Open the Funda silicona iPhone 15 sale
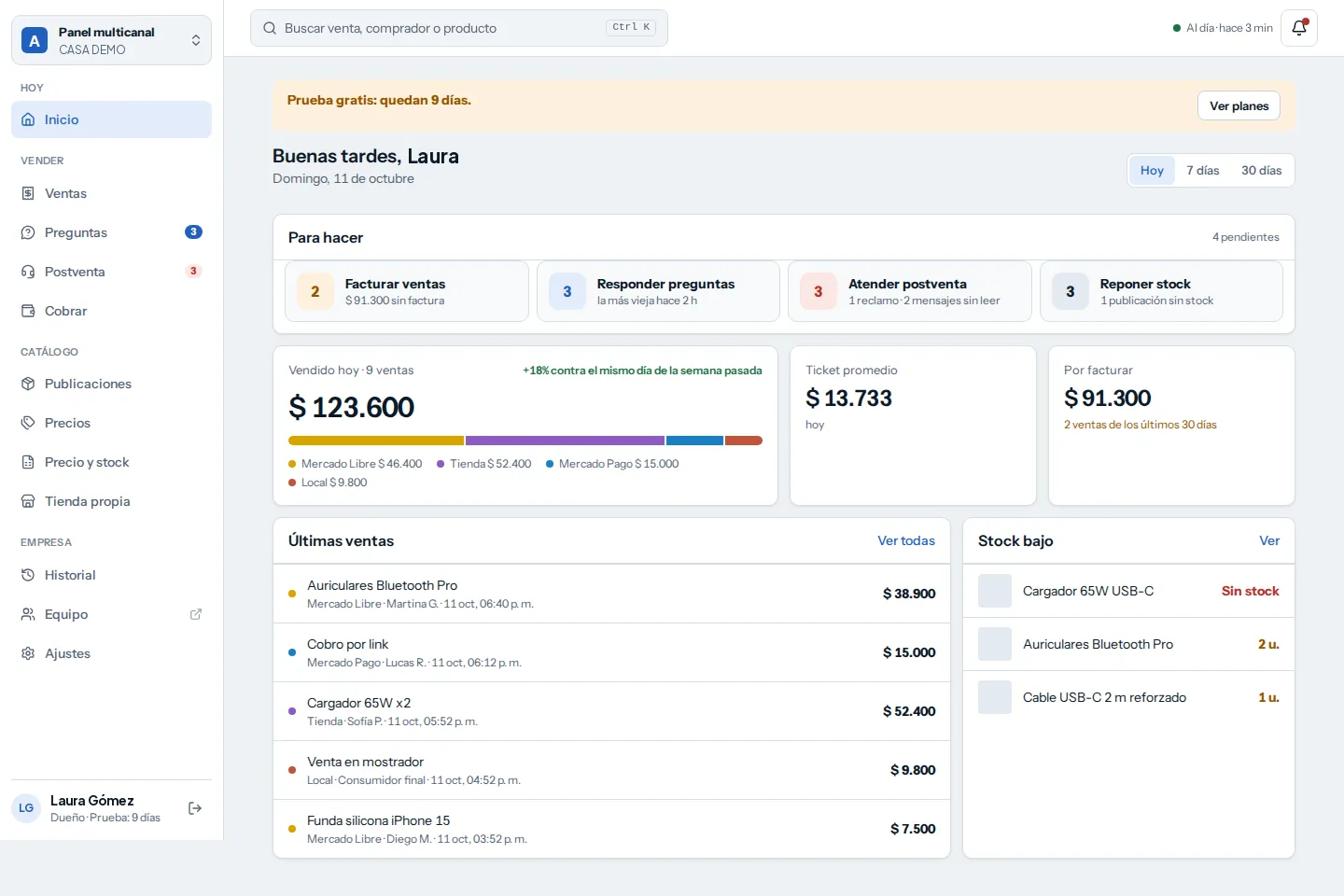 coord(611,829)
